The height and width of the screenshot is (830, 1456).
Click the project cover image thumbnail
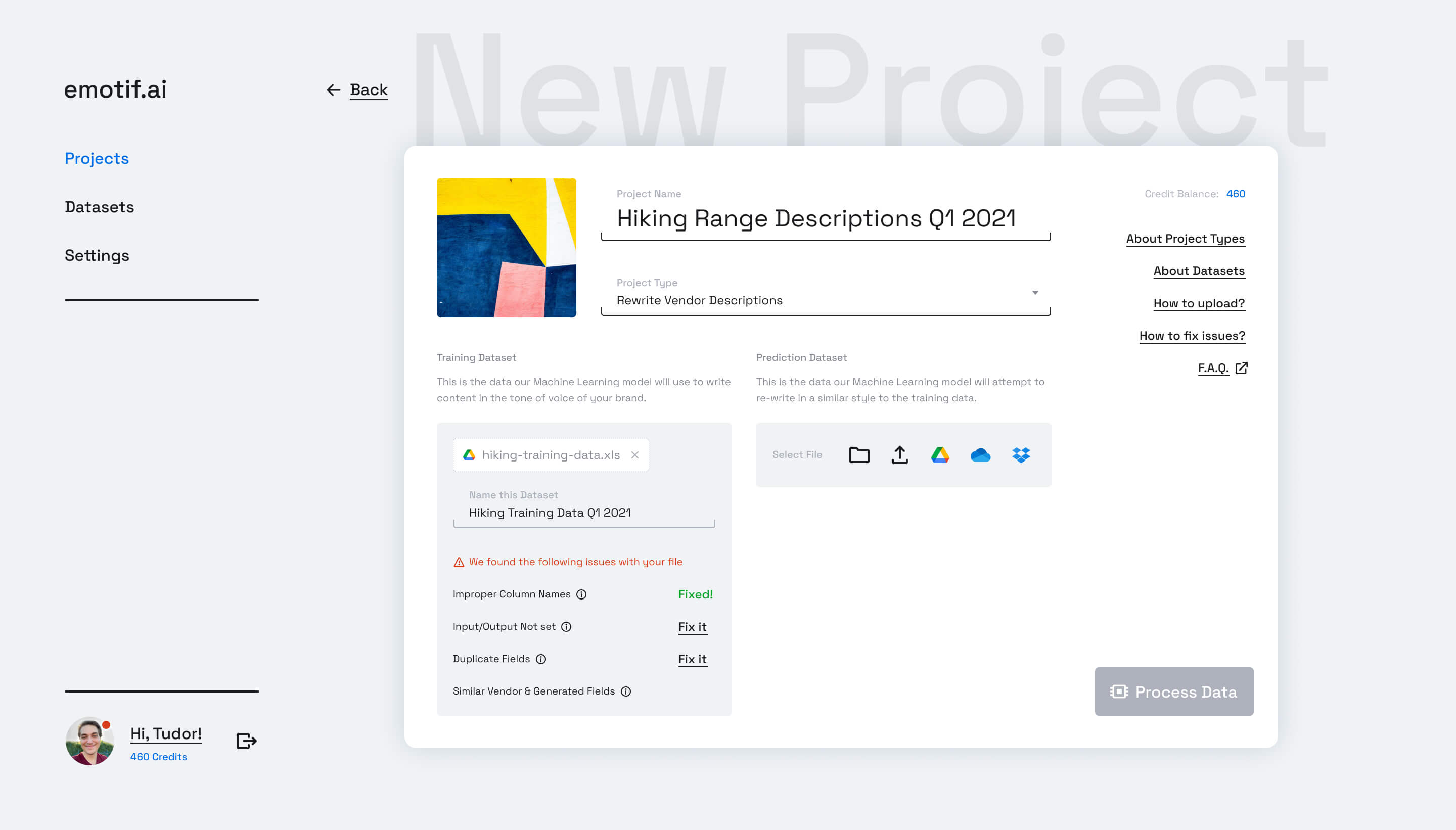click(506, 247)
